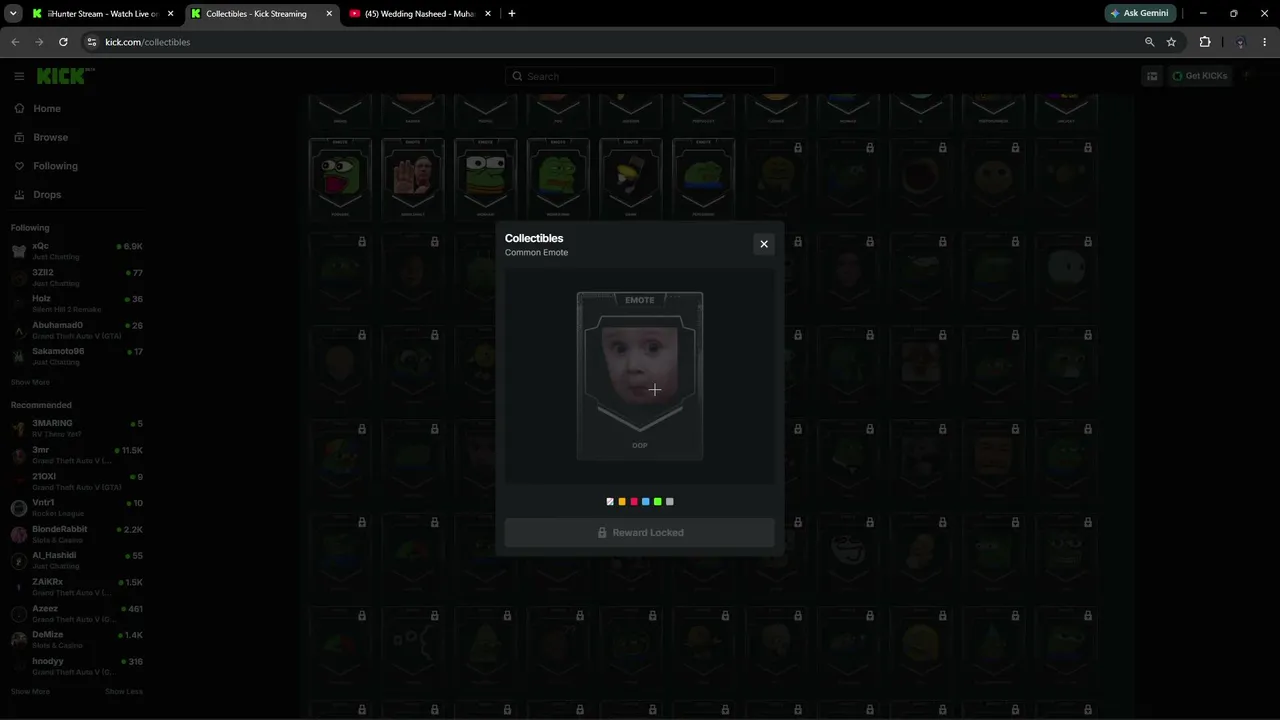Open the browser extensions menu
Viewport: 1280px width, 720px height.
[1205, 42]
